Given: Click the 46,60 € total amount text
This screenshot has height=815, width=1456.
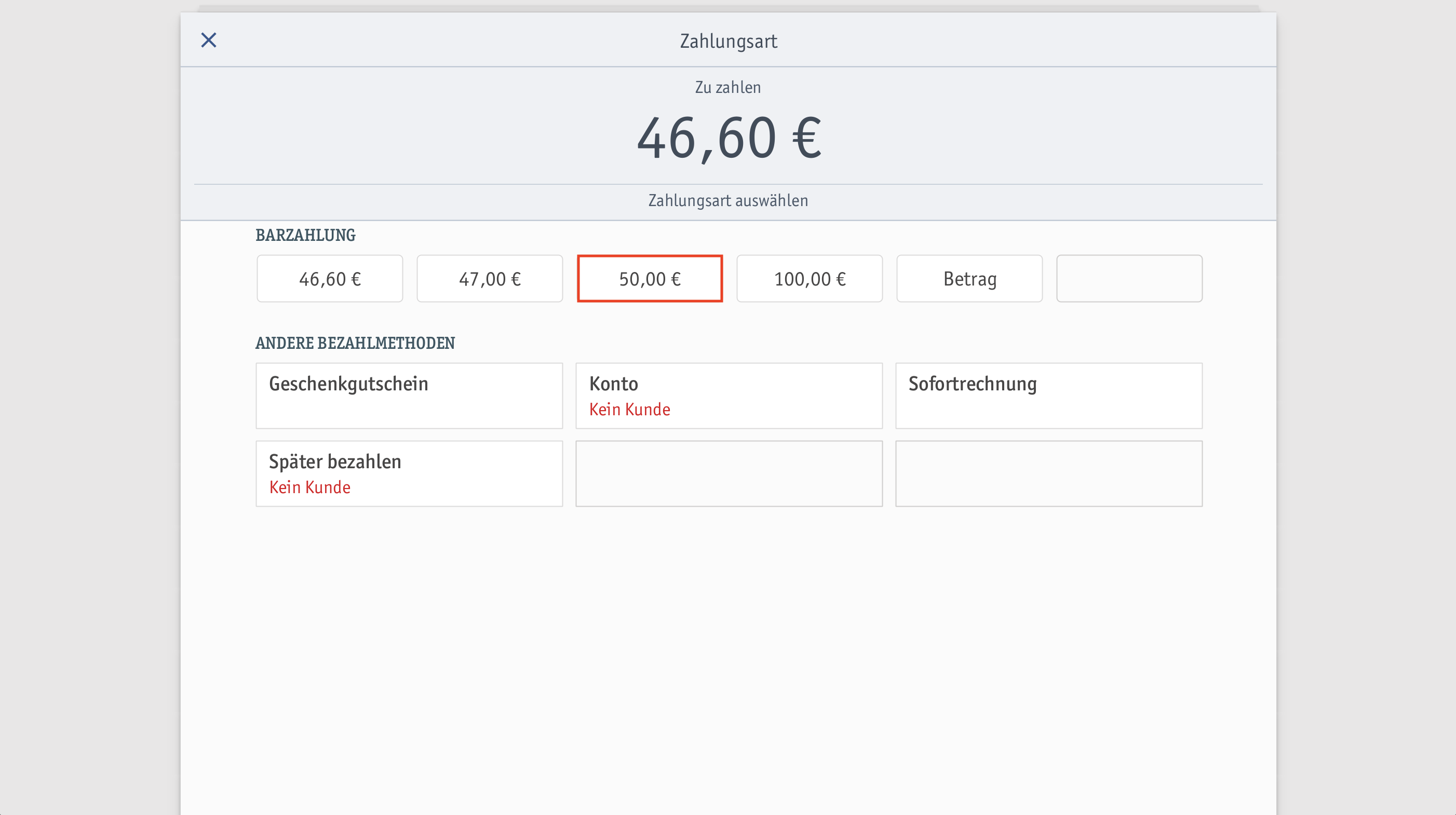Looking at the screenshot, I should point(729,138).
